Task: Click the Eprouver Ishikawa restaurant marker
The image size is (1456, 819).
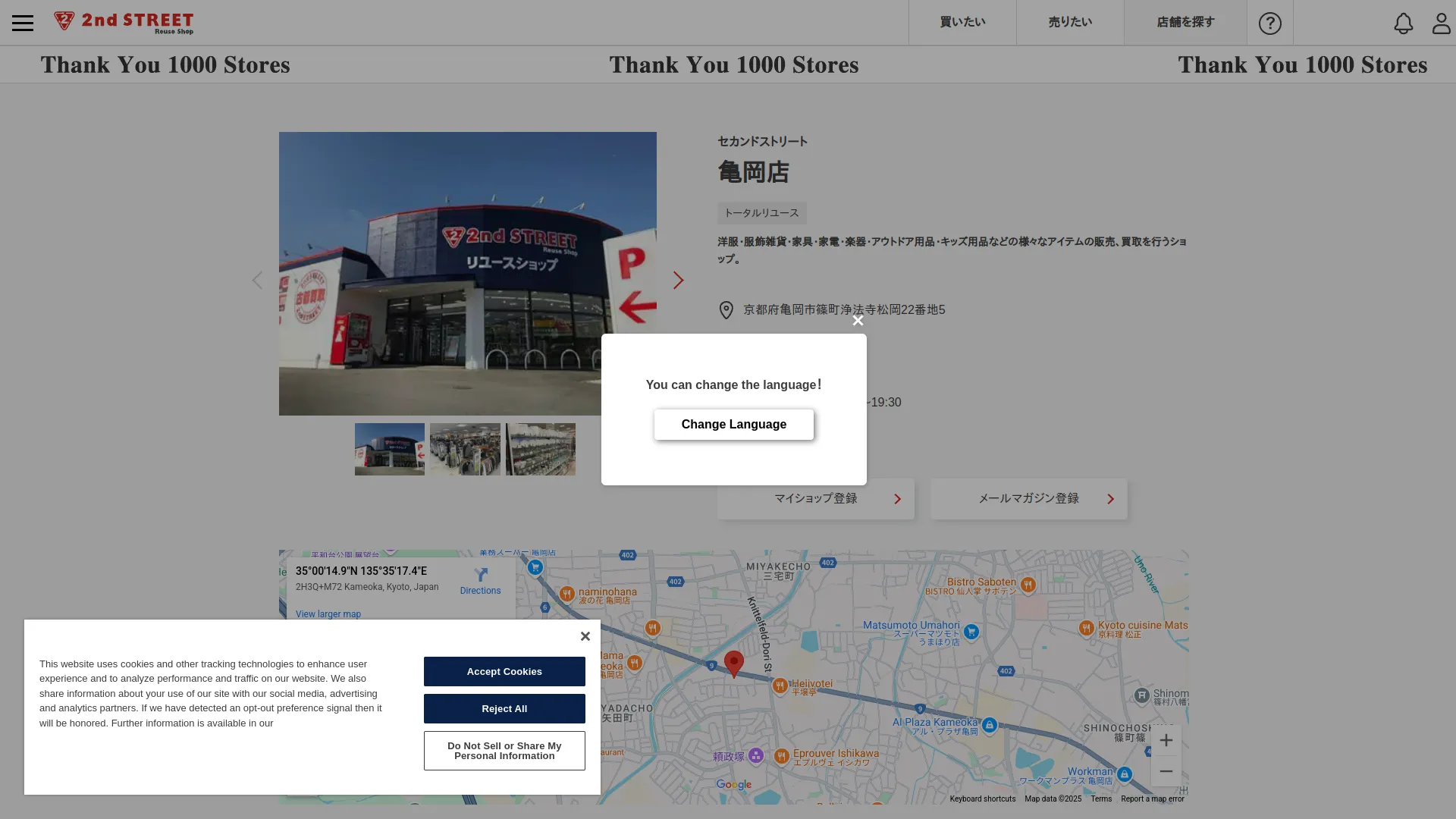Action: (x=782, y=756)
